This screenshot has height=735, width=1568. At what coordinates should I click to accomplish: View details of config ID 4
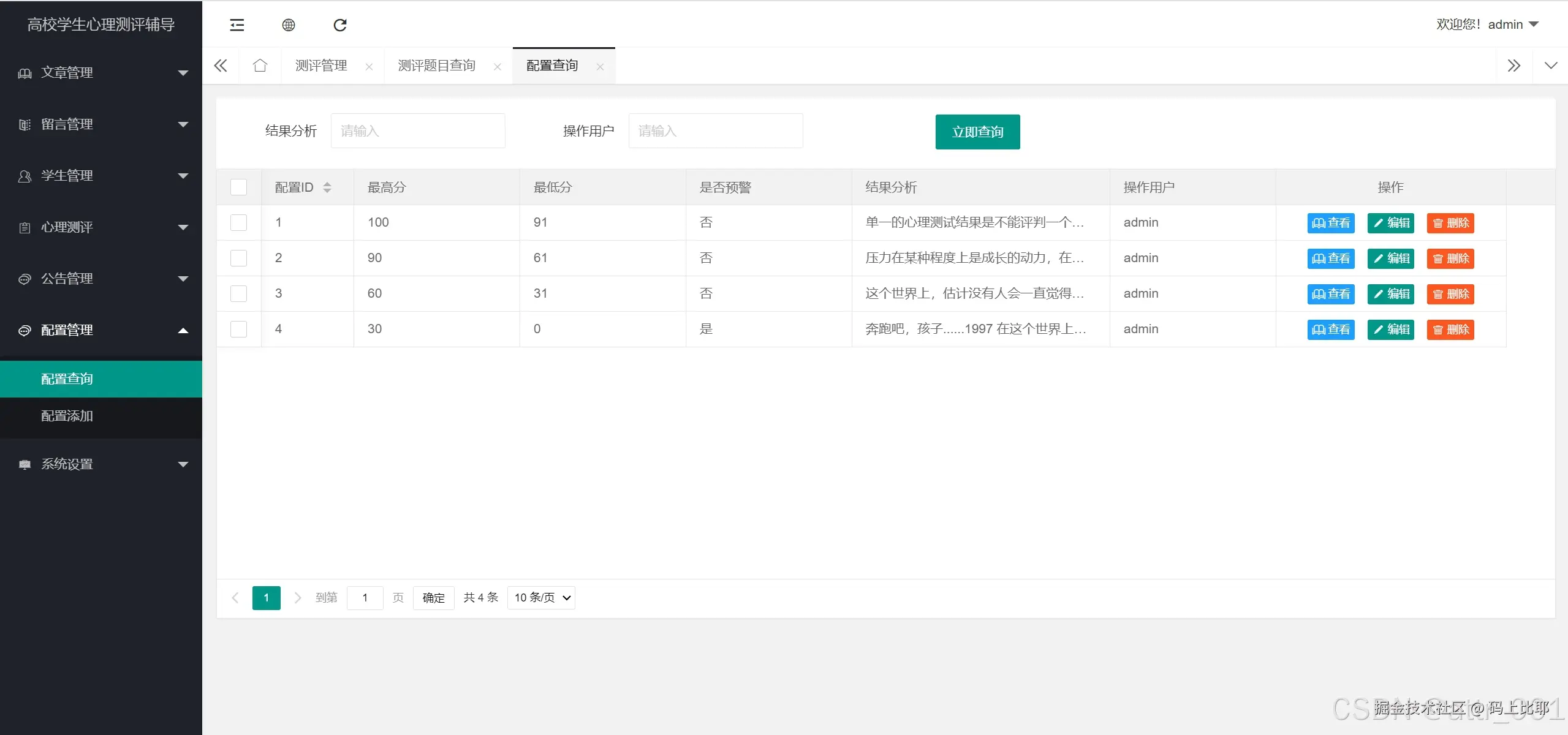(1331, 330)
